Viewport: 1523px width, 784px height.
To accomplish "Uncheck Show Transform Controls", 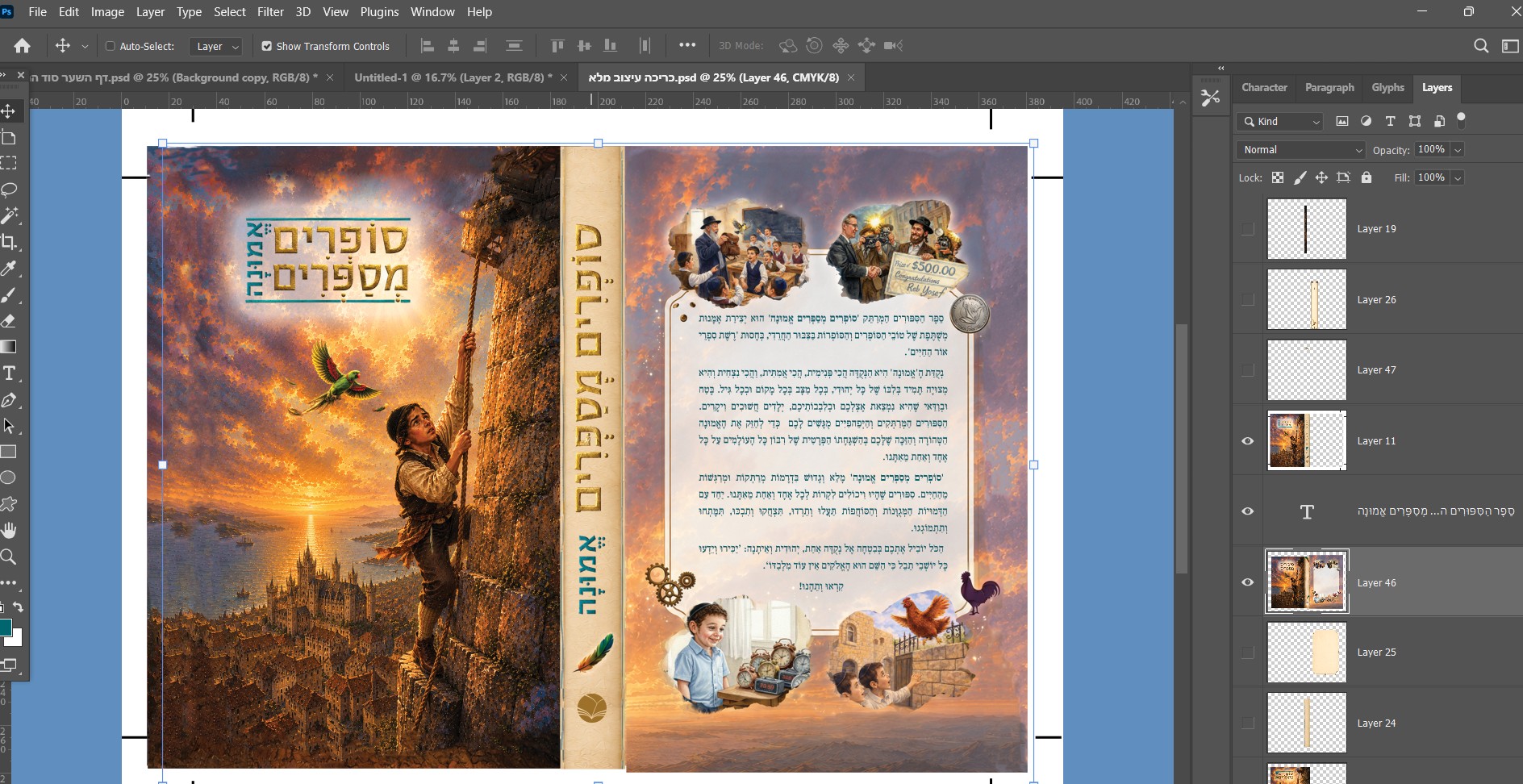I will (267, 46).
